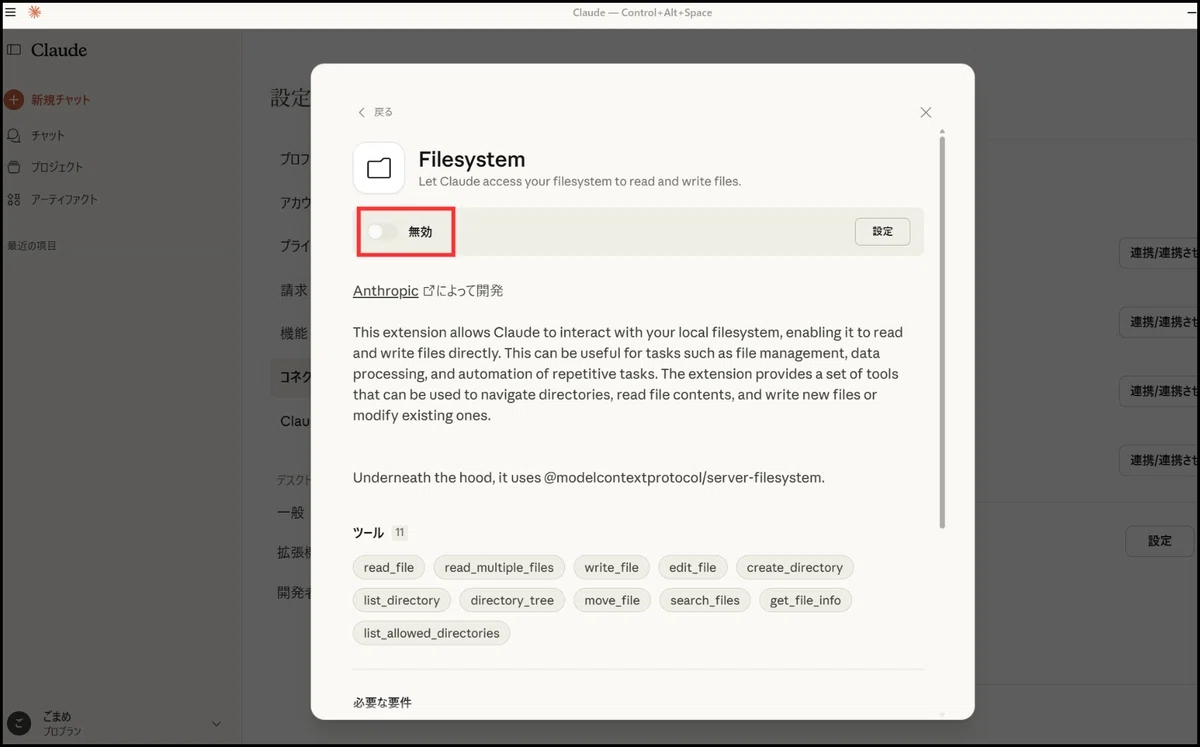This screenshot has width=1200, height=747.
Task: Click the edit_file tool chip
Action: (693, 567)
